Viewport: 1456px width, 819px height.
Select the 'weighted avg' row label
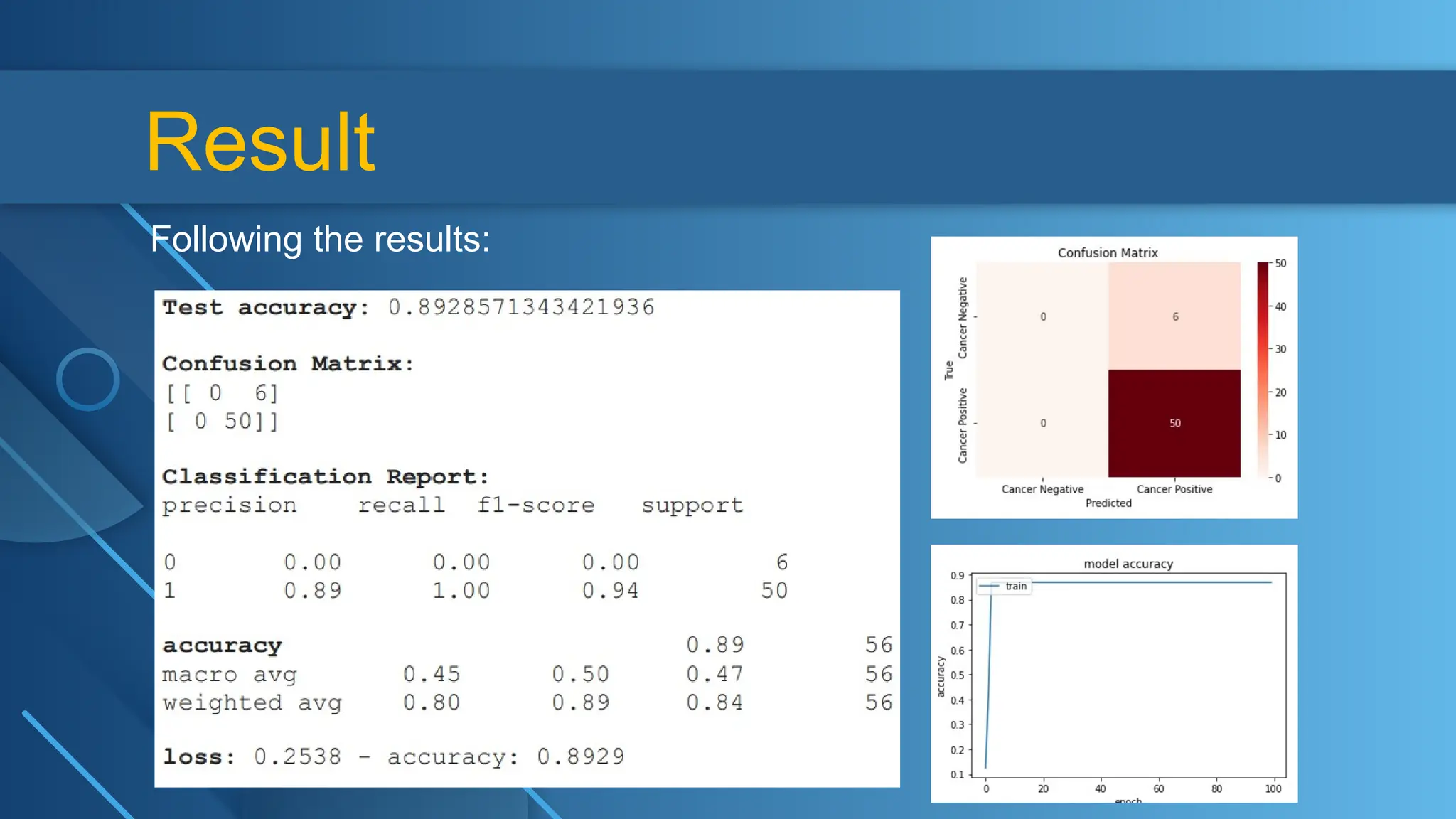[x=252, y=702]
